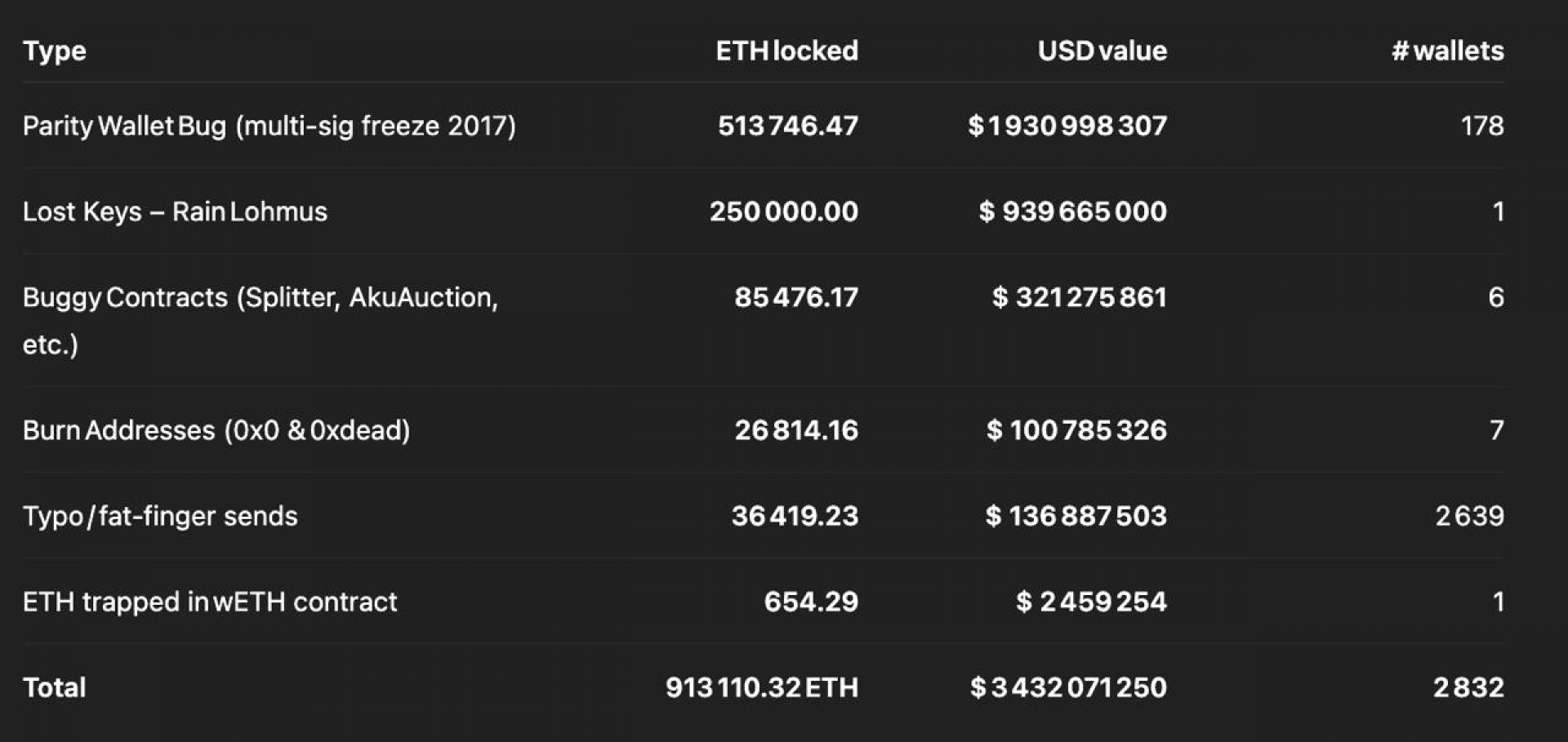The image size is (1568, 742).
Task: Click the 513 746.47 ETH locked value
Action: tap(787, 126)
